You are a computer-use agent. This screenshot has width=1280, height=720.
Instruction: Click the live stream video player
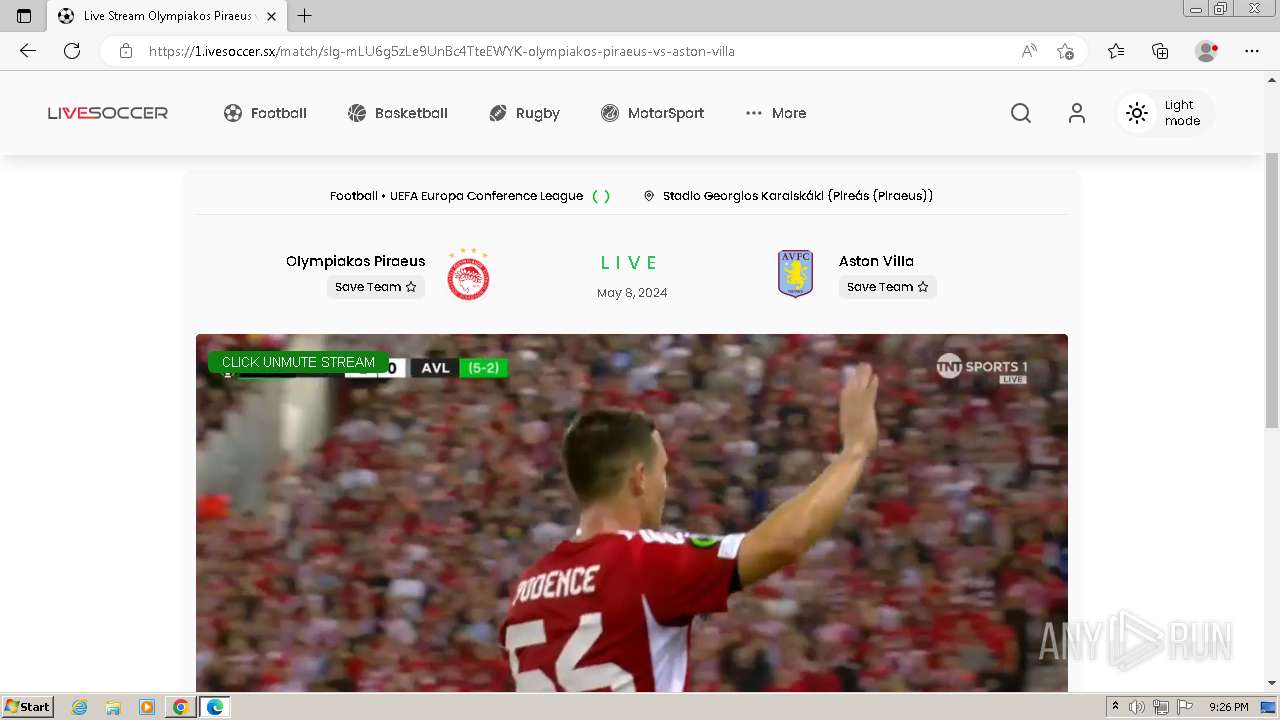pyautogui.click(x=632, y=513)
